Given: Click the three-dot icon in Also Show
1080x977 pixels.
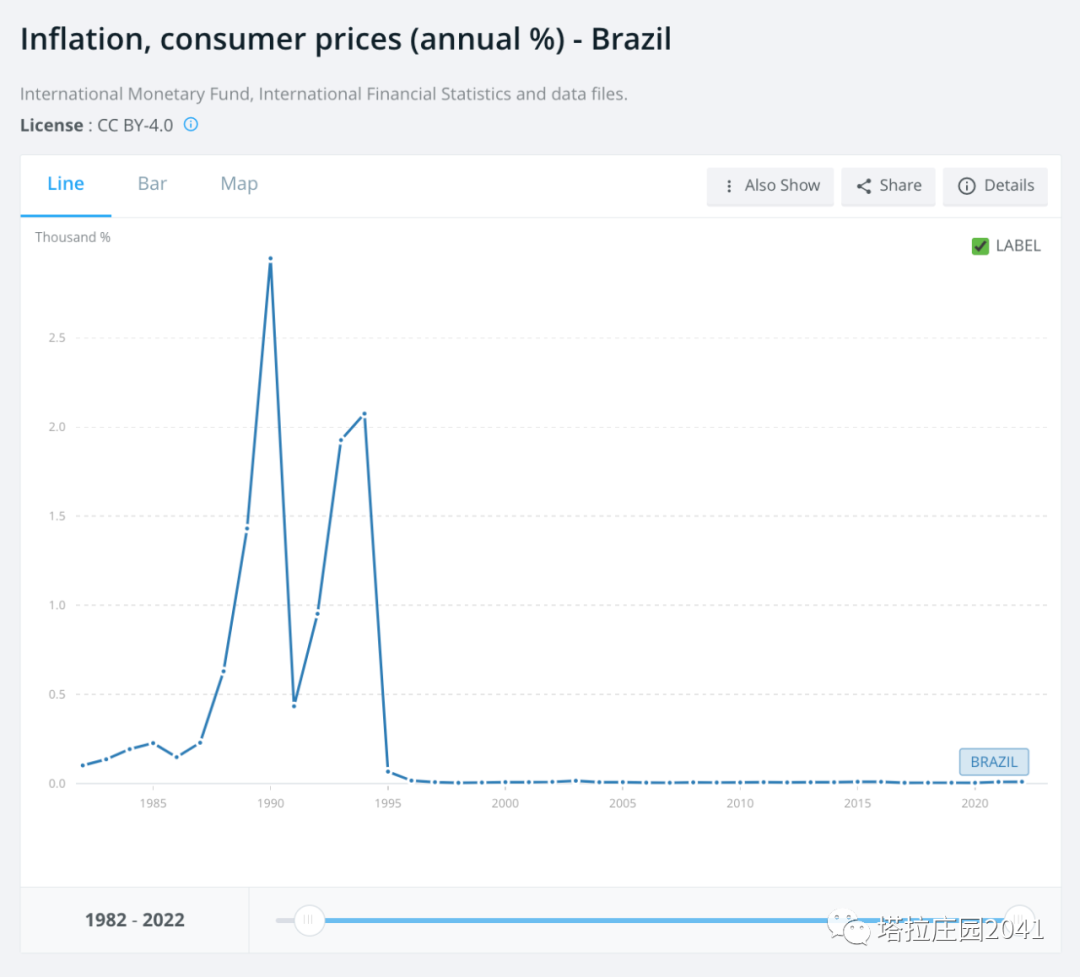Looking at the screenshot, I should click(729, 186).
